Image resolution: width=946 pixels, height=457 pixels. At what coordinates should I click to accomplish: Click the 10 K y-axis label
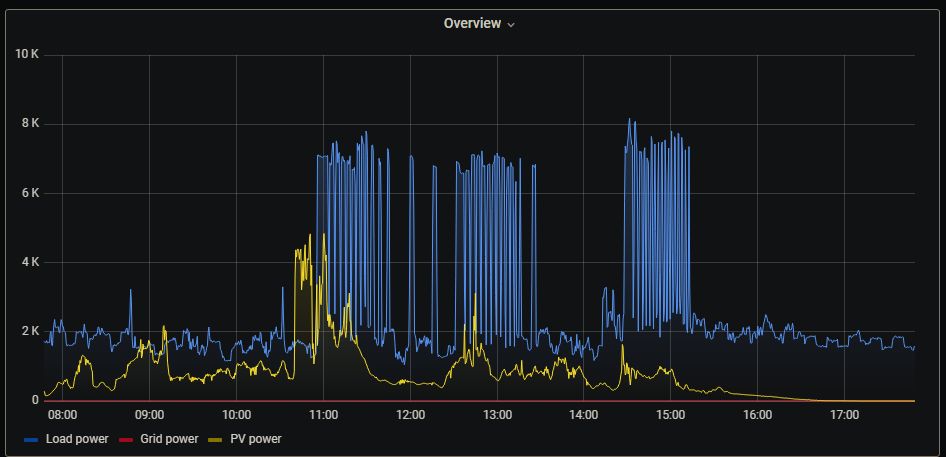tap(27, 54)
